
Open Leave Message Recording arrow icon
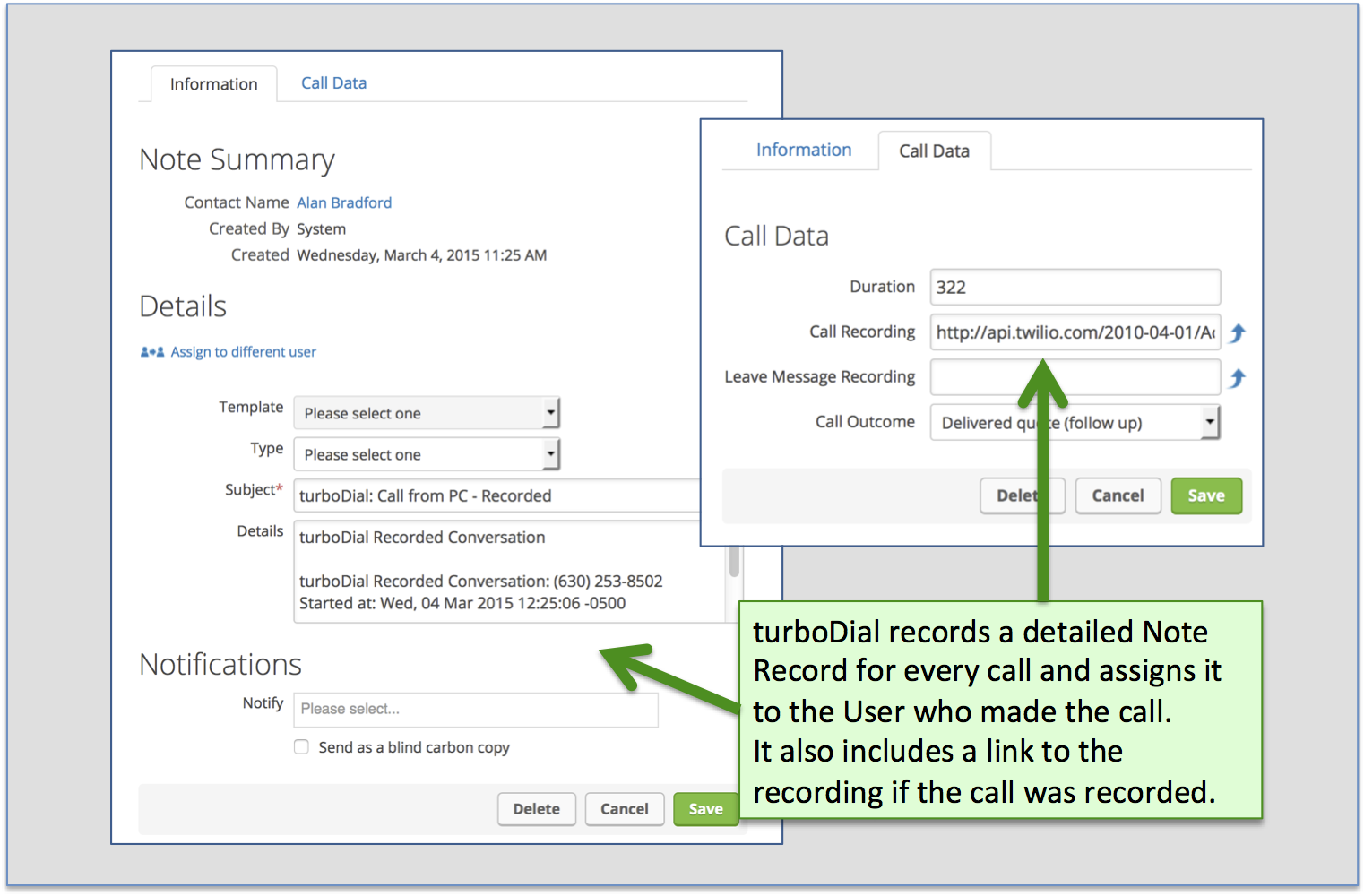coord(1238,378)
